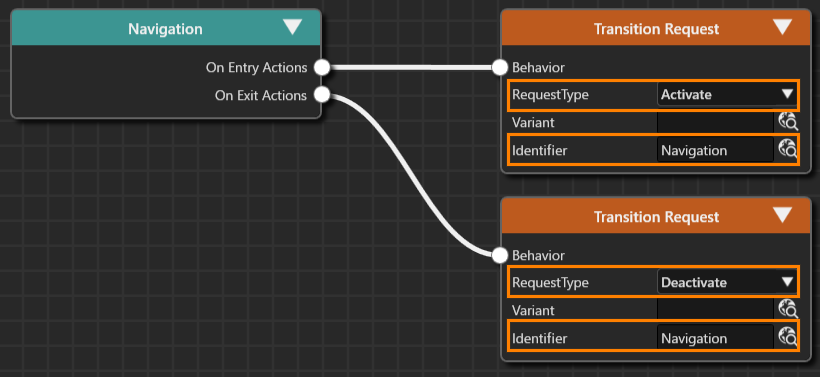
Task: Collapse the Navigation node with its triangle
Action: [x=292, y=27]
